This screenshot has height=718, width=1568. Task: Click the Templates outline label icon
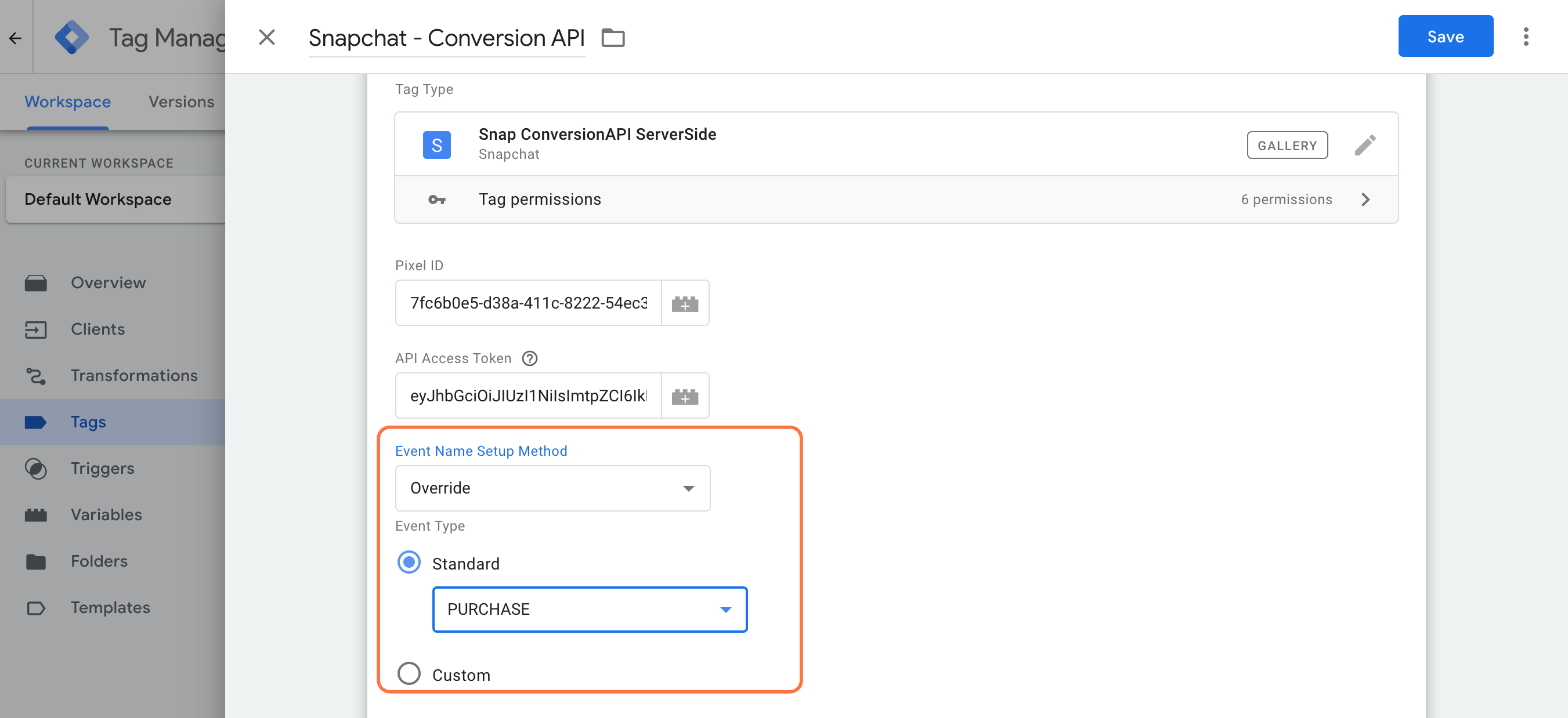tap(35, 608)
